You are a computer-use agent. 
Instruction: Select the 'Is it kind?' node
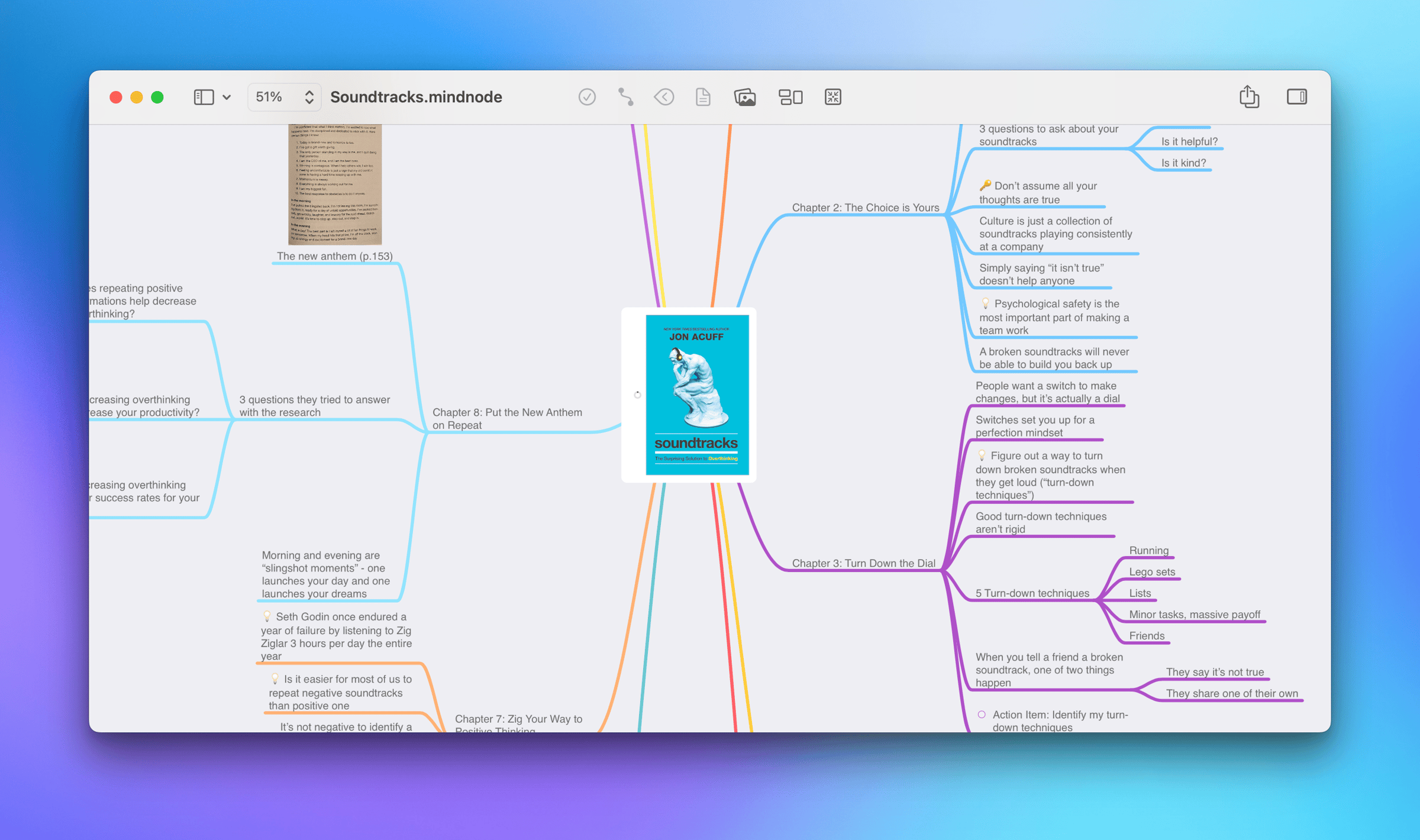point(1183,163)
